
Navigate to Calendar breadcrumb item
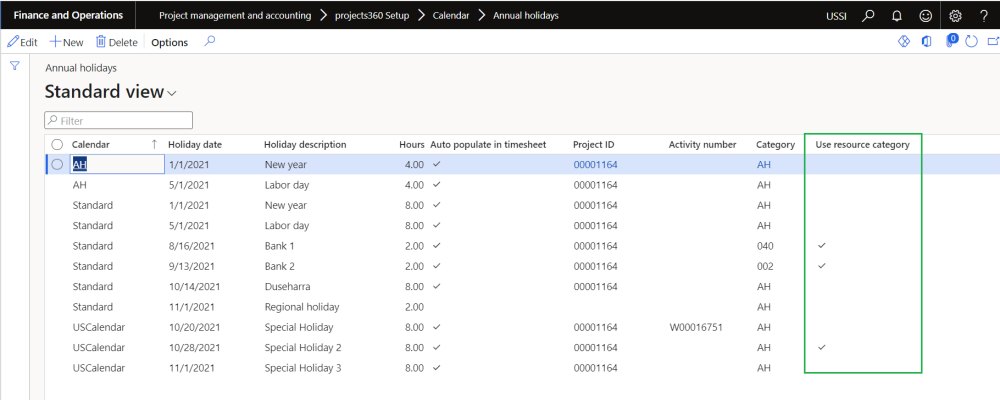pos(450,16)
